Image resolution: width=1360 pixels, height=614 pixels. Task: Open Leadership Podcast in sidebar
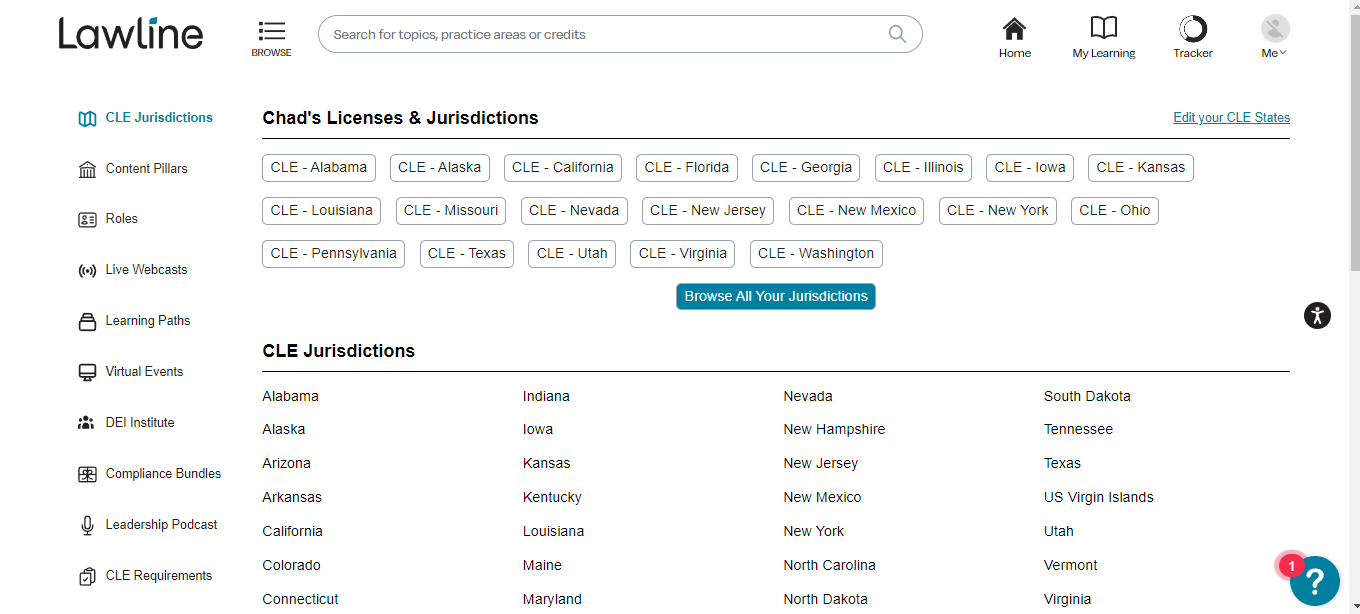coord(162,524)
